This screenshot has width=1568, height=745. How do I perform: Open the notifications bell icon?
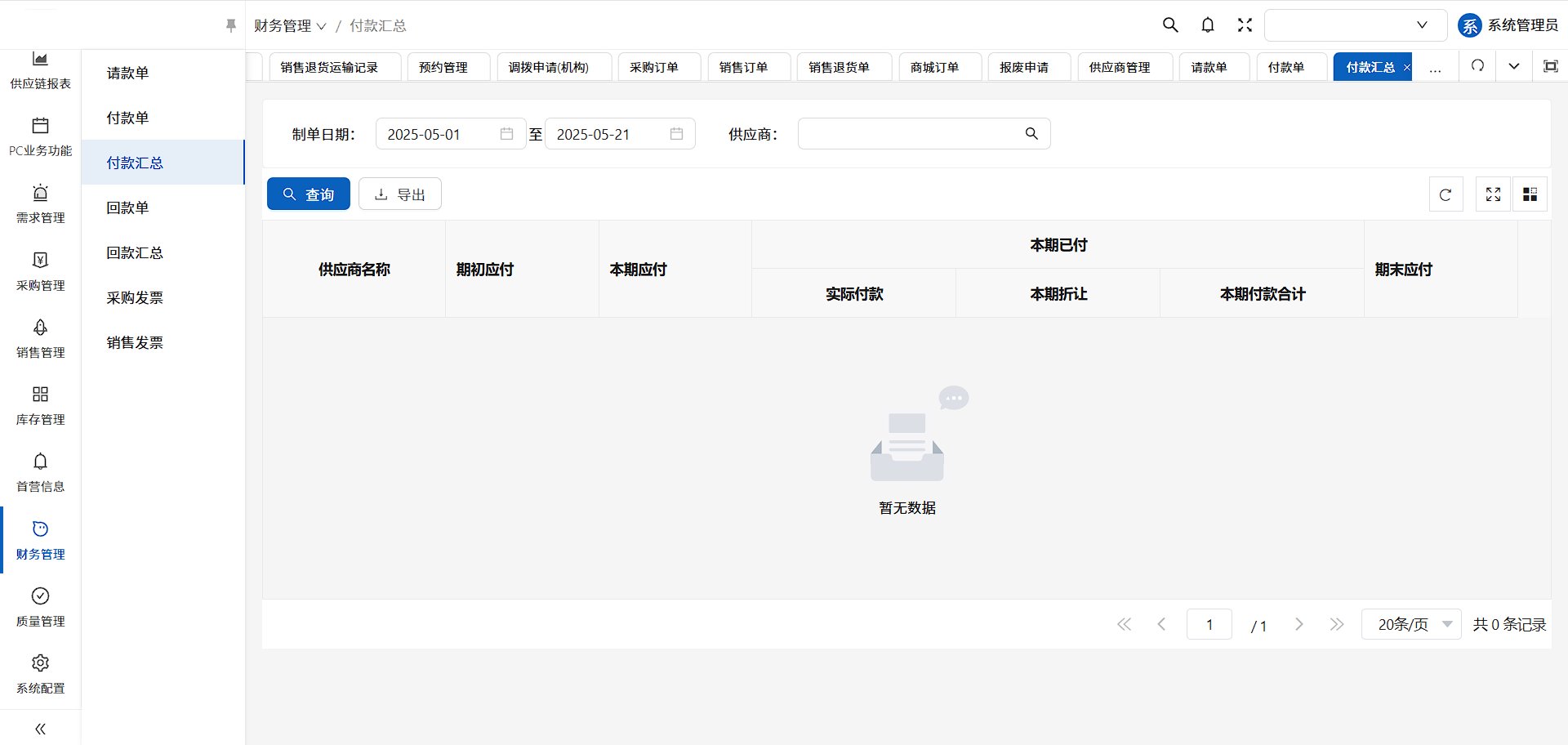click(x=1208, y=25)
